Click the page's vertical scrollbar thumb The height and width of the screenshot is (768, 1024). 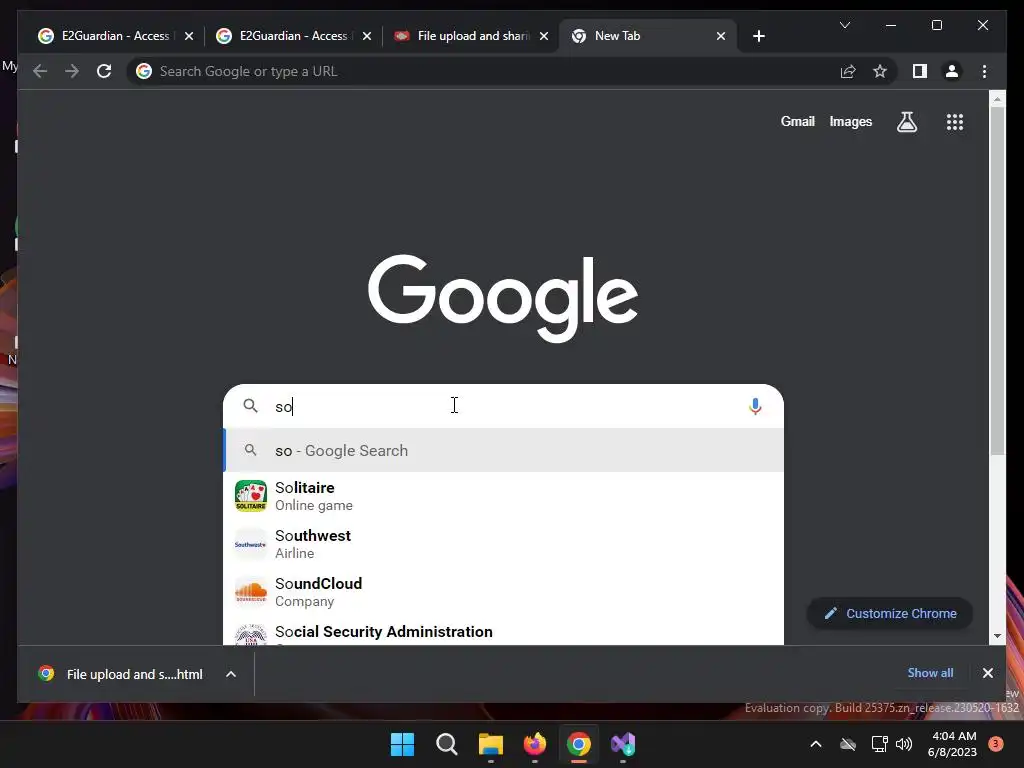[x=997, y=281]
